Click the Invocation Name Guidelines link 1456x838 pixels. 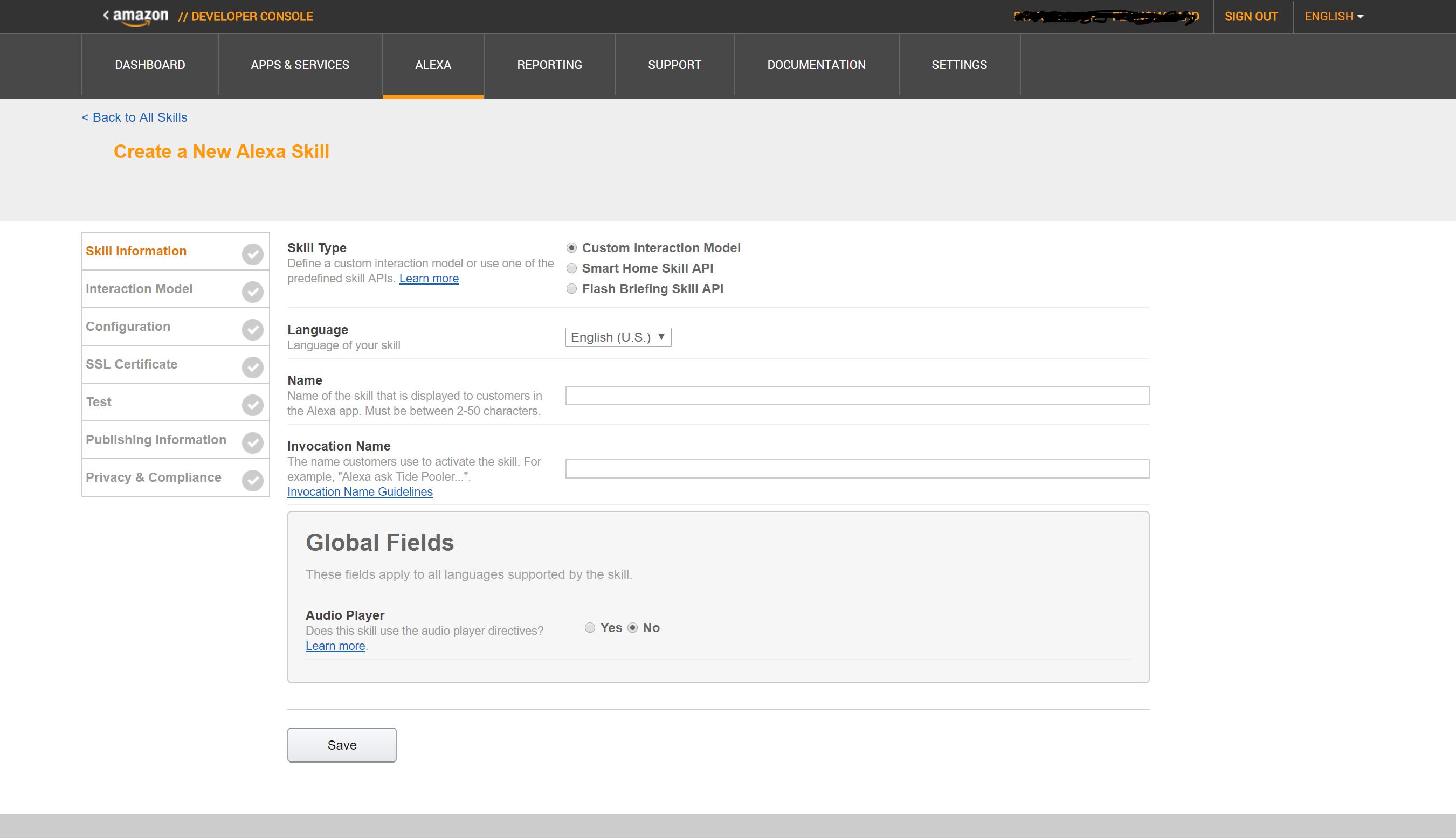360,491
